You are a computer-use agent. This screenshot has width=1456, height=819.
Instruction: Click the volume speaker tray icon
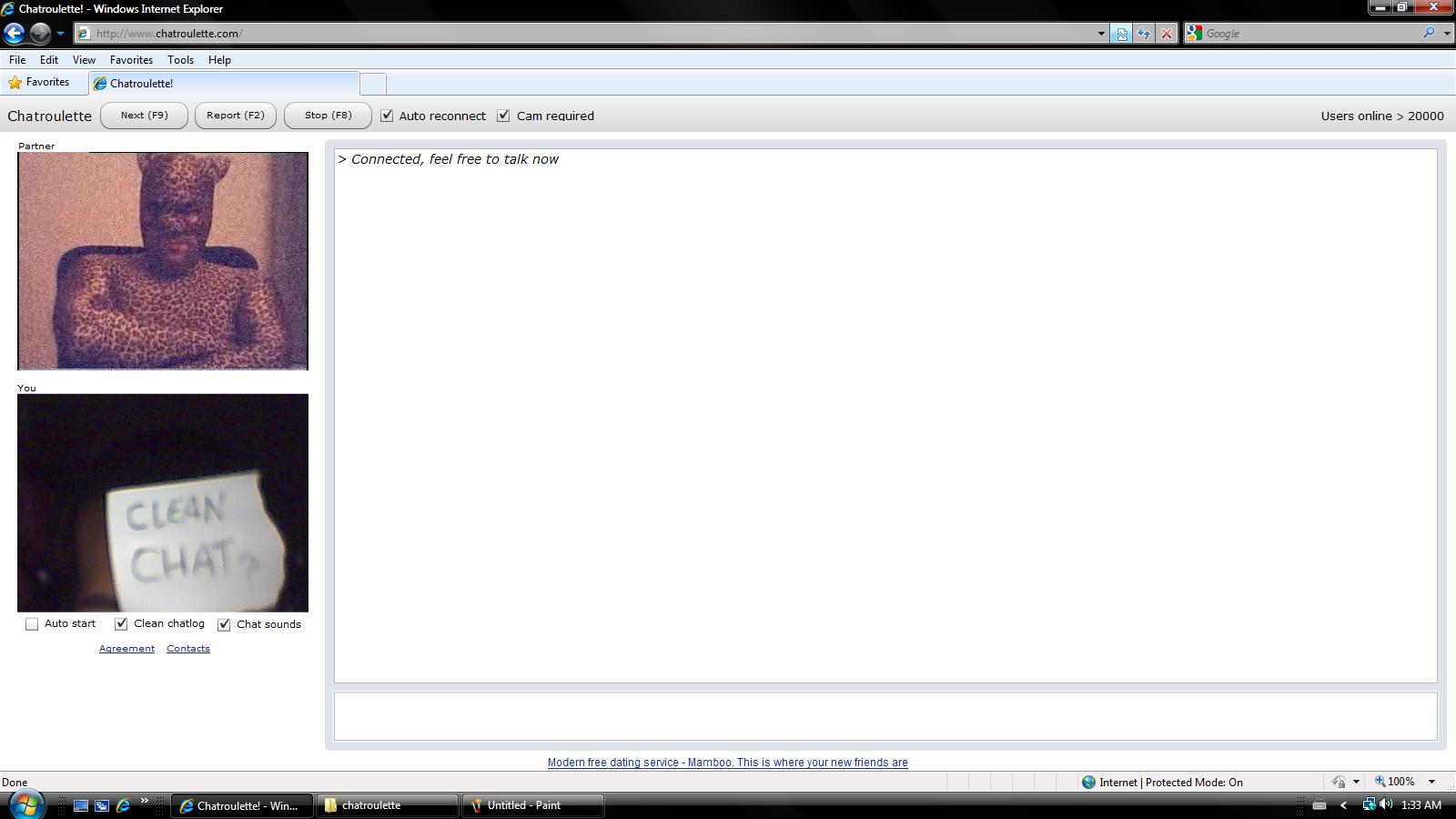tap(1386, 804)
